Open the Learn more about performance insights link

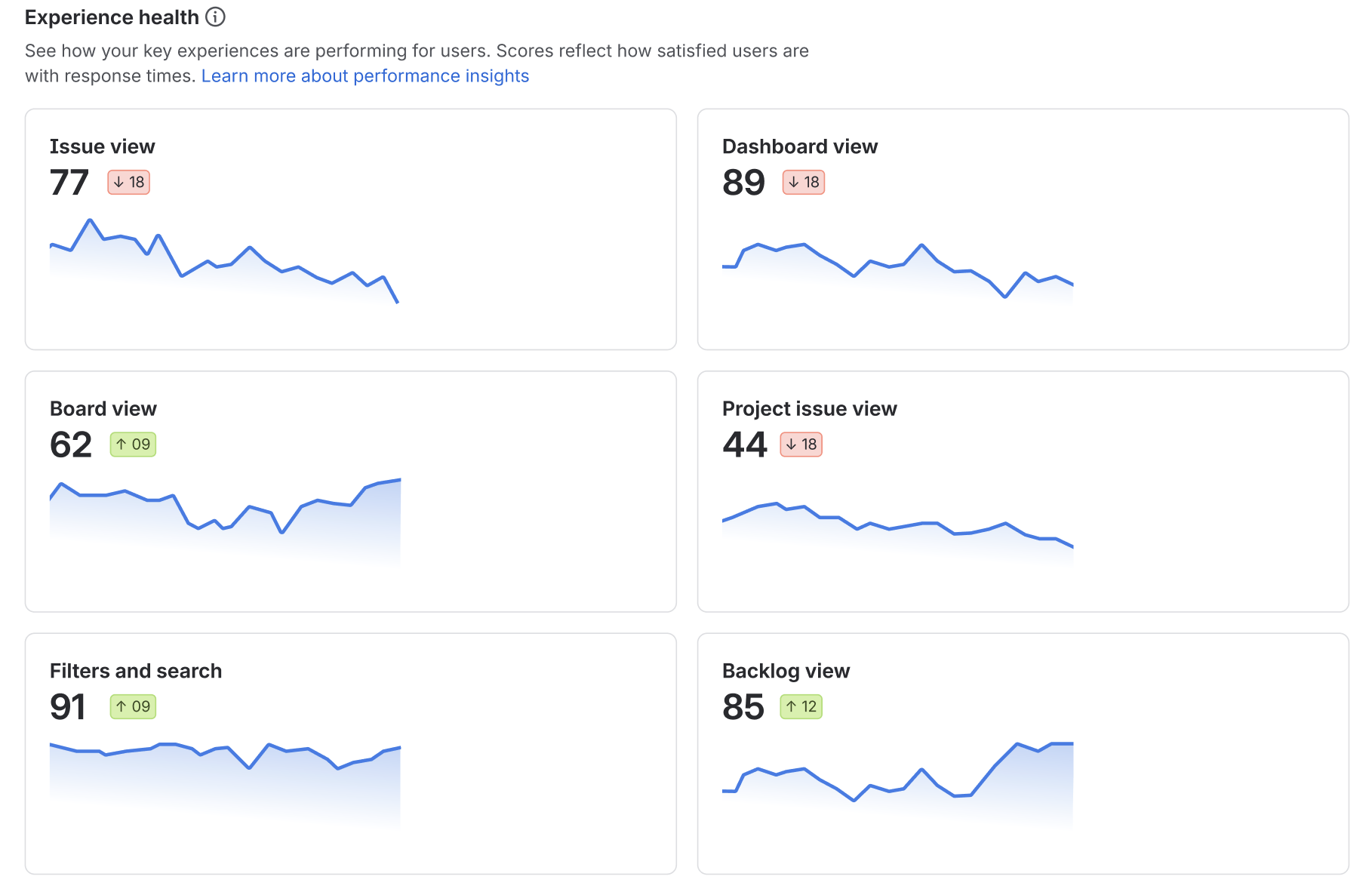coord(365,75)
